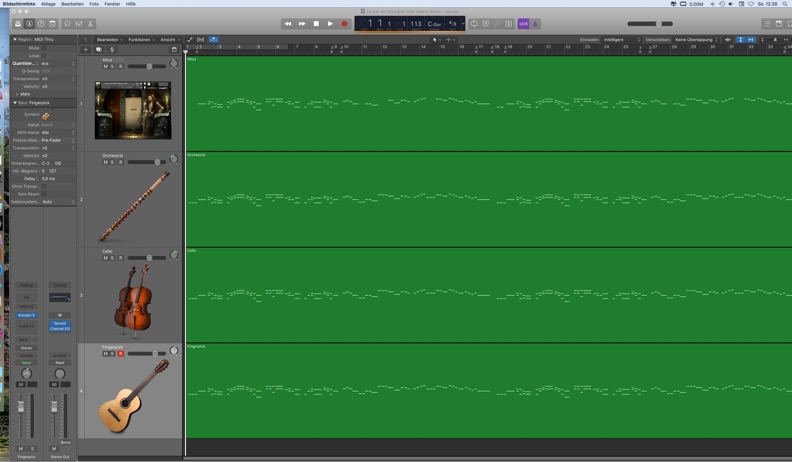Collapse the Spur: Fingerpick section
The image size is (792, 462).
(15, 102)
